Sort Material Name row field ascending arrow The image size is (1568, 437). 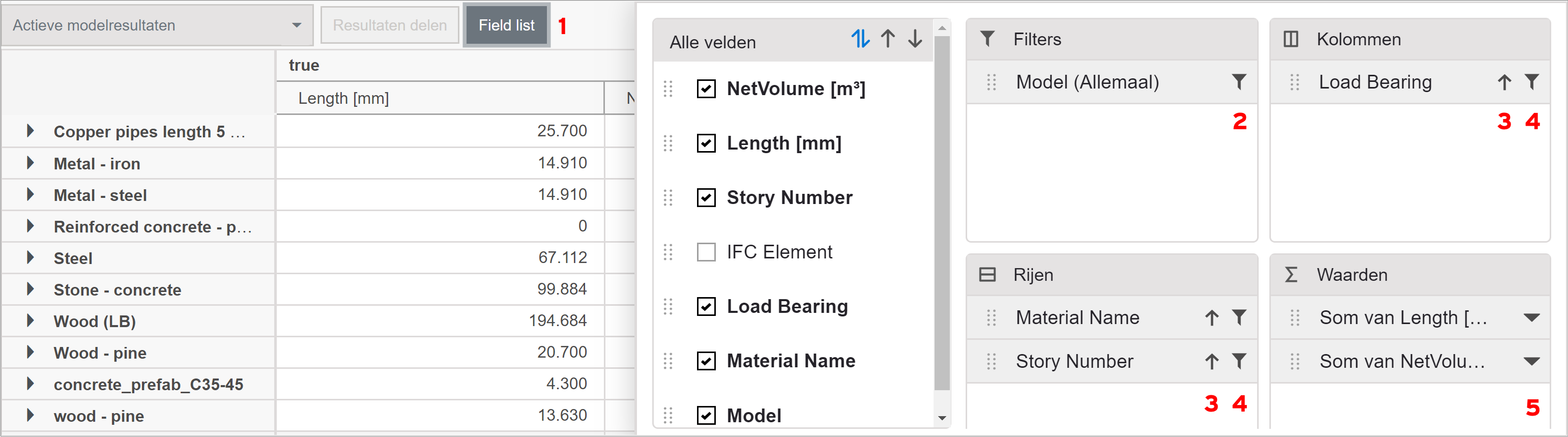1211,317
